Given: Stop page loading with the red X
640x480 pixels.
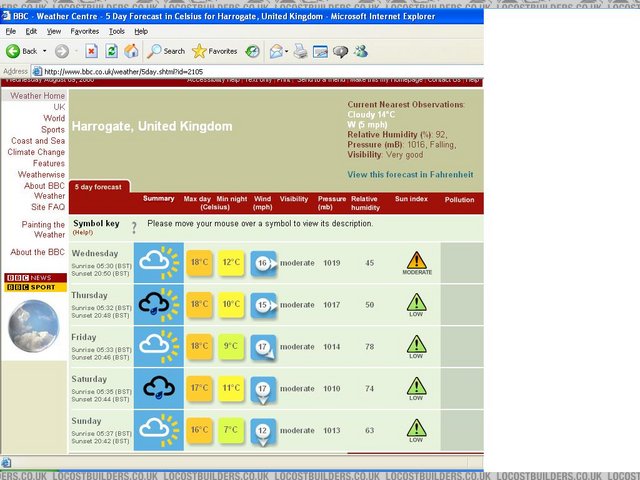Looking at the screenshot, I should 91,51.
